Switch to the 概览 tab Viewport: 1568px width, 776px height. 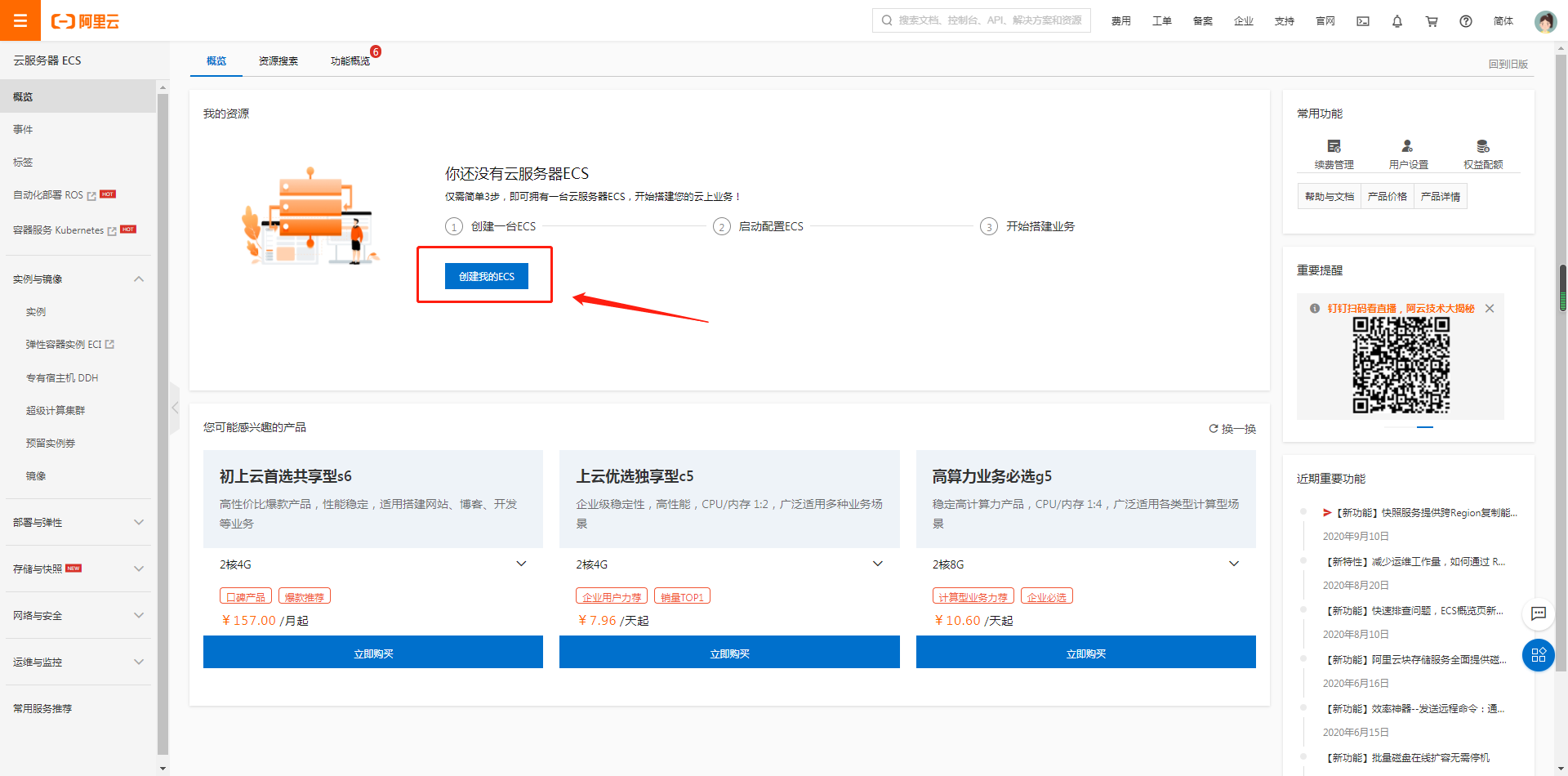(x=216, y=61)
